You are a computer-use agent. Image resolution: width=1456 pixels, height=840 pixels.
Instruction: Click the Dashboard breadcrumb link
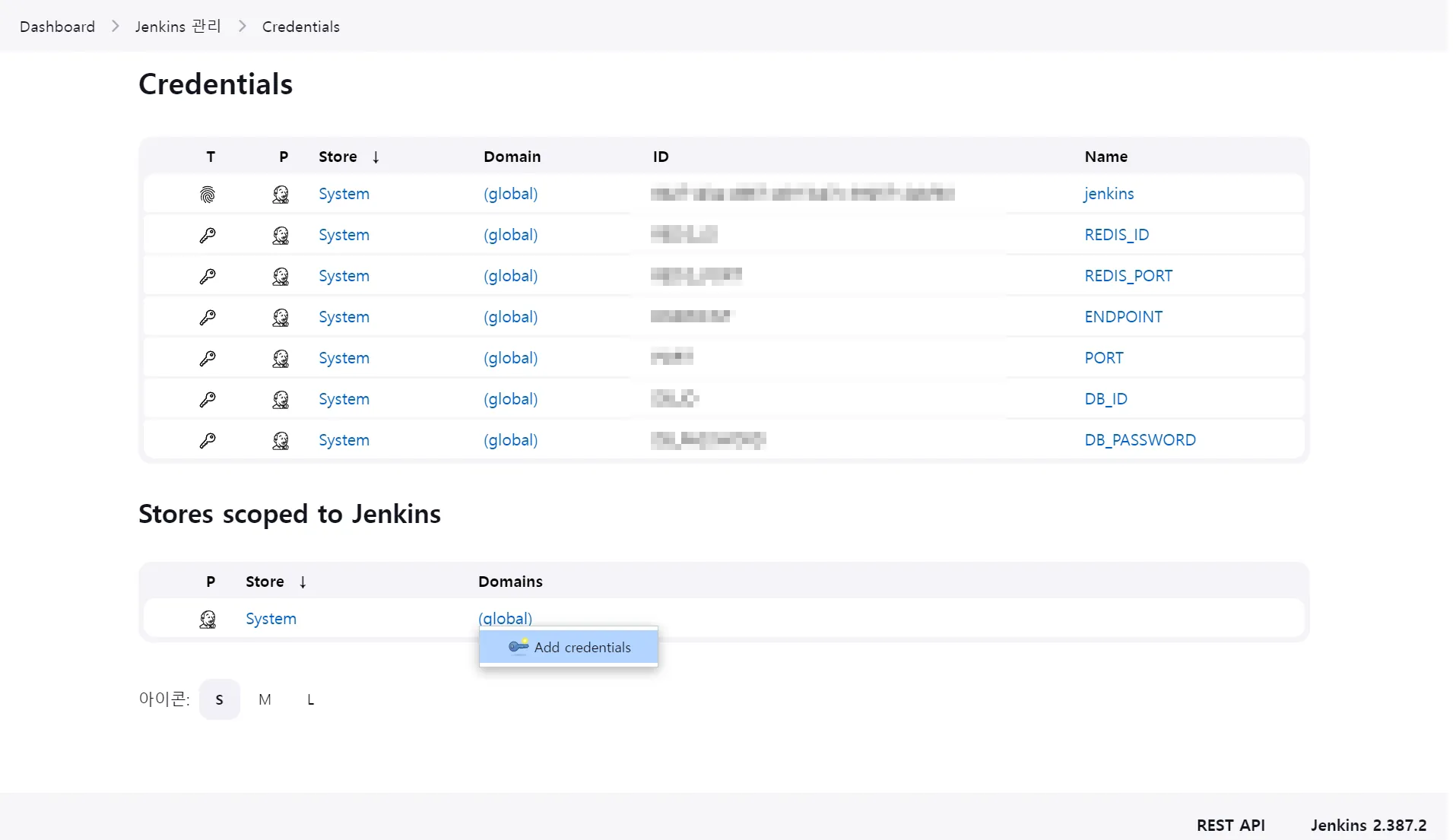tap(57, 27)
